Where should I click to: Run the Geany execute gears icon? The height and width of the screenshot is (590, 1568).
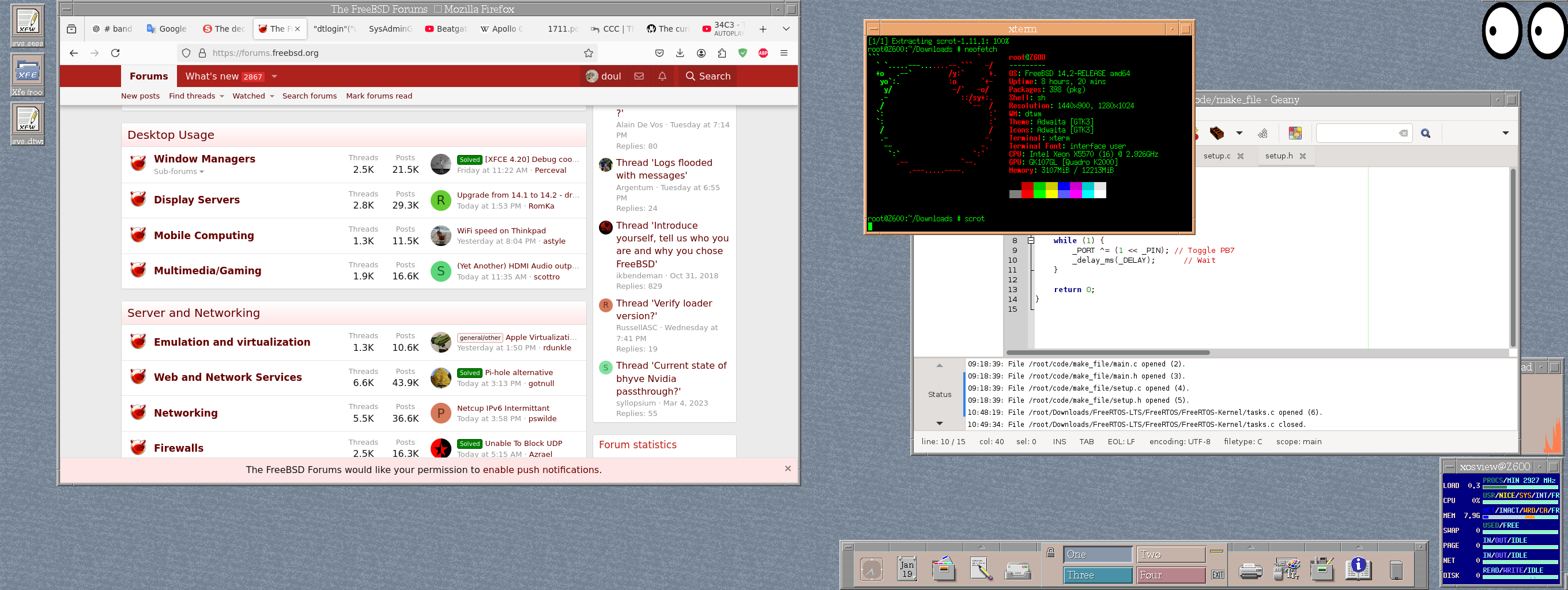(x=1262, y=133)
